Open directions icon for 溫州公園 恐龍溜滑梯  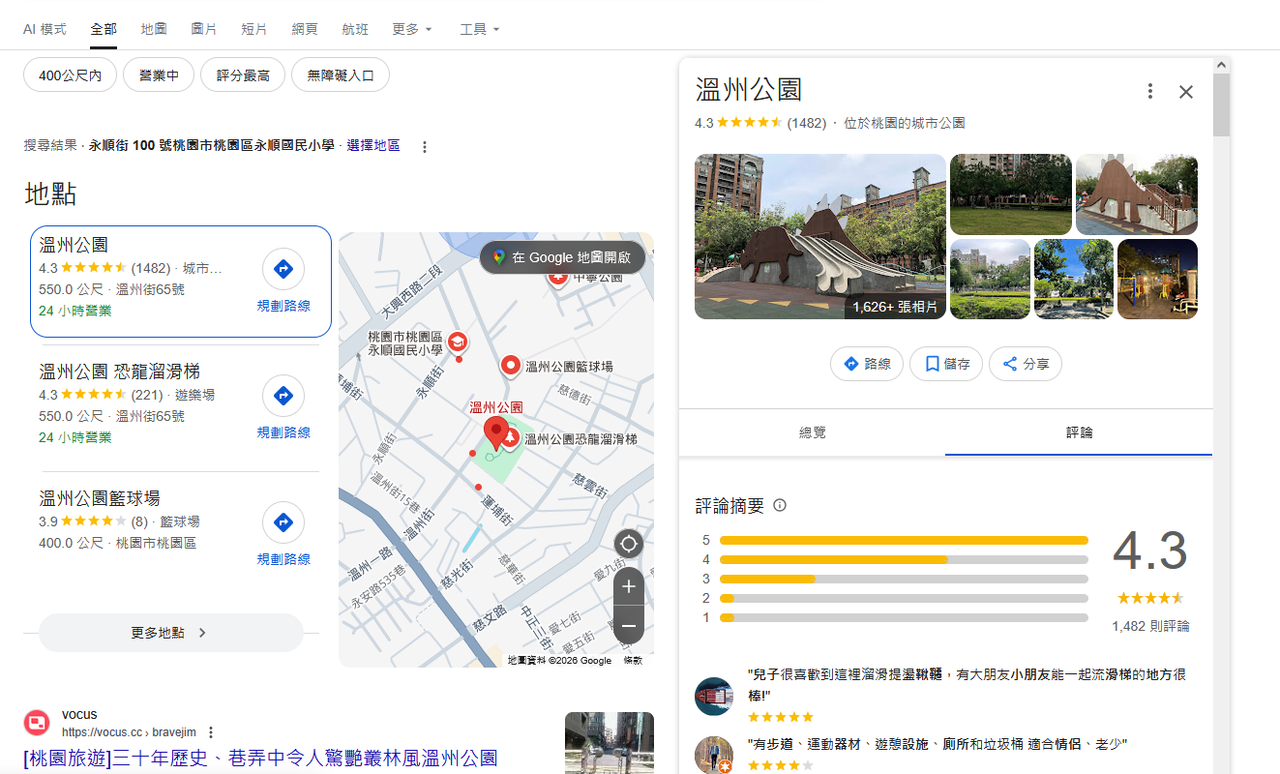(283, 396)
